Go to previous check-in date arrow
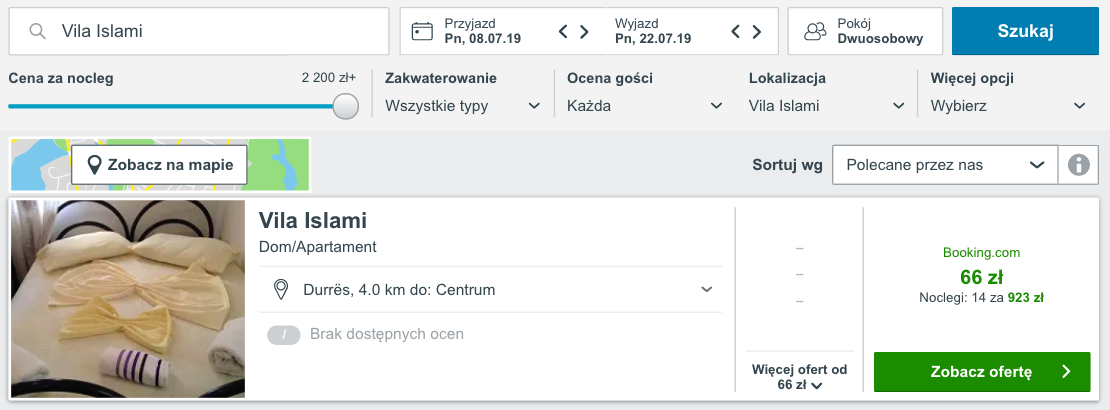The height and width of the screenshot is (410, 1110). coord(563,31)
